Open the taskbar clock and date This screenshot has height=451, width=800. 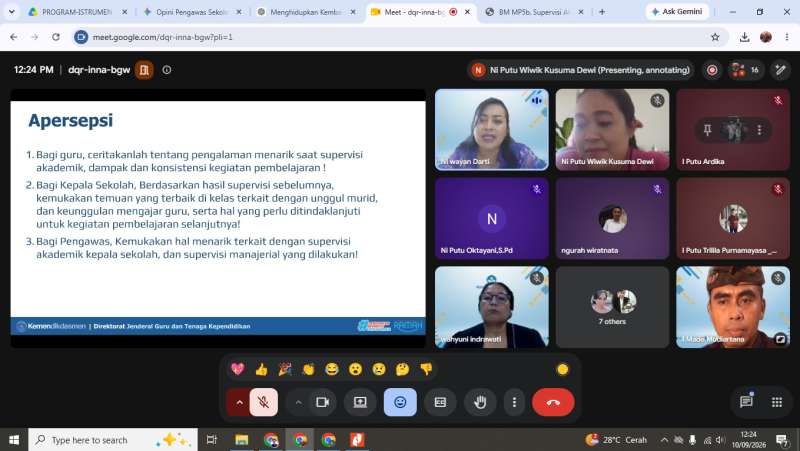(748, 440)
